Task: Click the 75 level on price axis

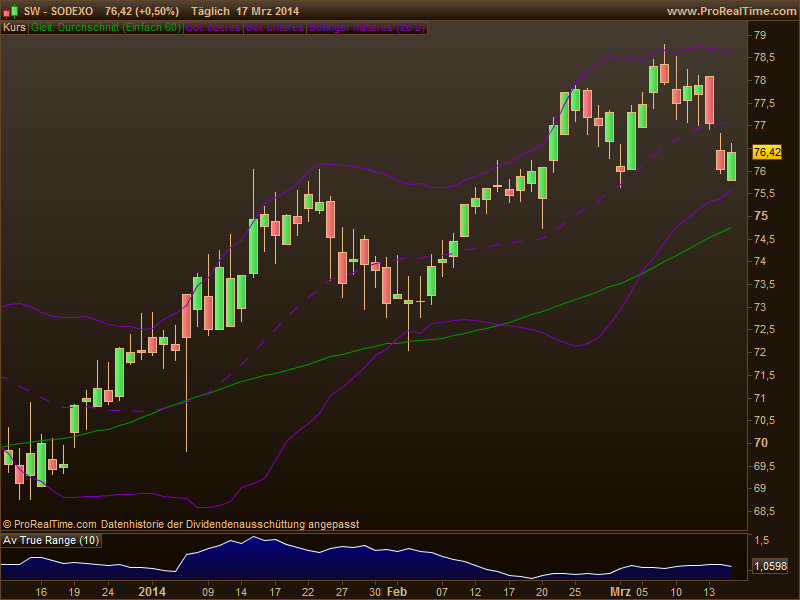Action: (x=760, y=216)
